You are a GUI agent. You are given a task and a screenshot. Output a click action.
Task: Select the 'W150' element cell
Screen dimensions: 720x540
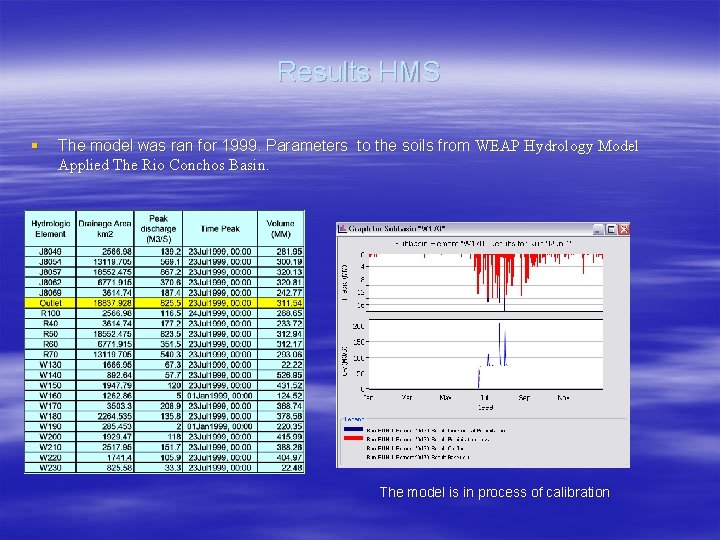click(x=51, y=385)
